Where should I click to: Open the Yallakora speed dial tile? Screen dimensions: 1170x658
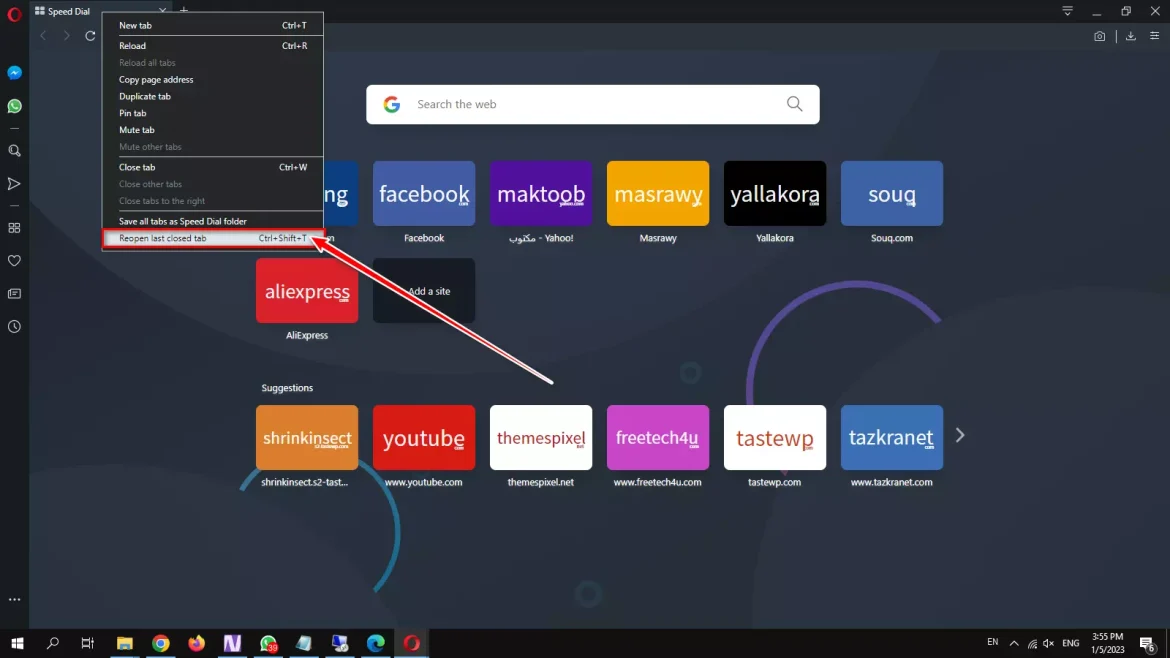point(775,193)
